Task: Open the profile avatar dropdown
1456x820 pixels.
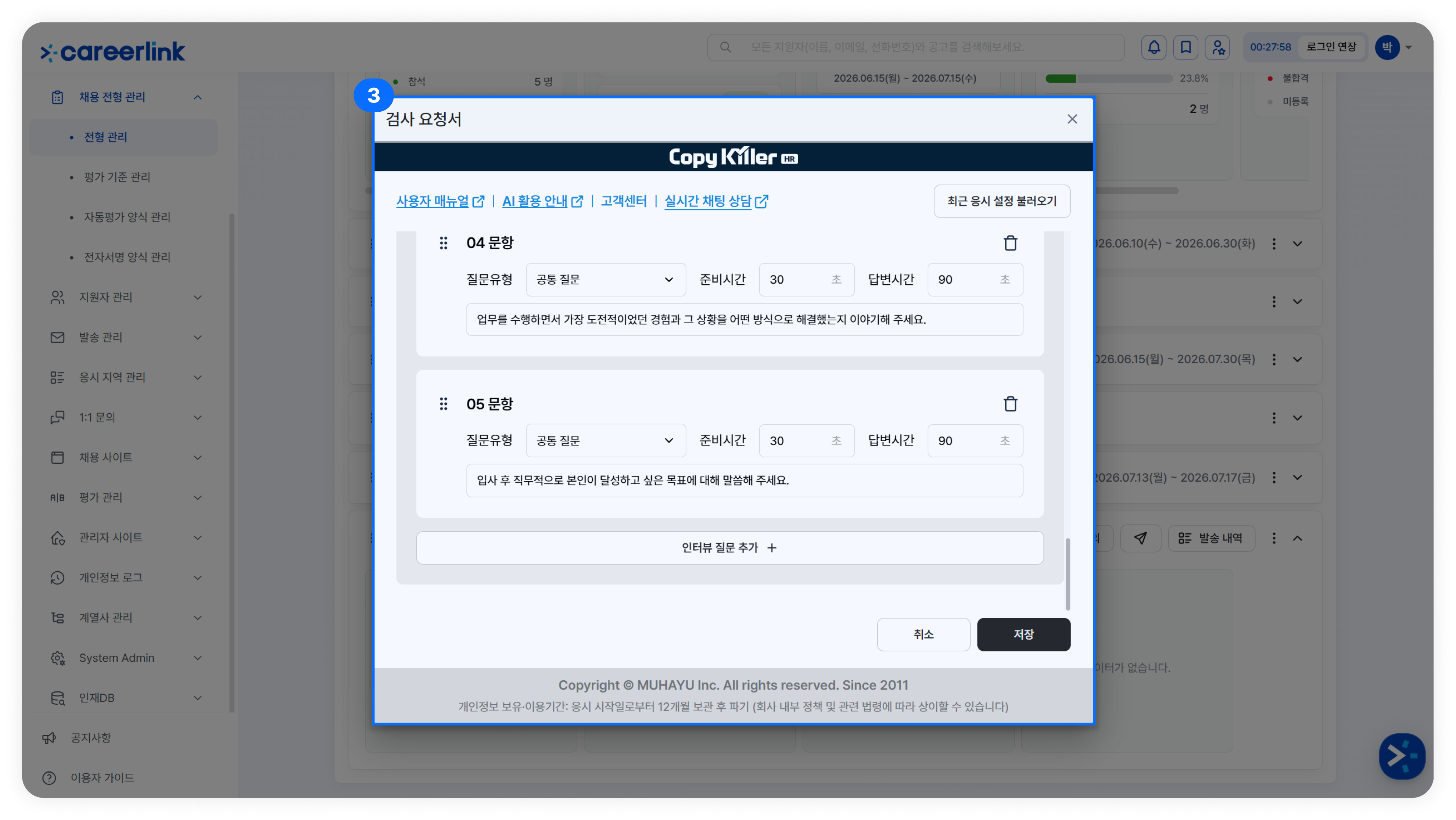Action: coord(1394,47)
